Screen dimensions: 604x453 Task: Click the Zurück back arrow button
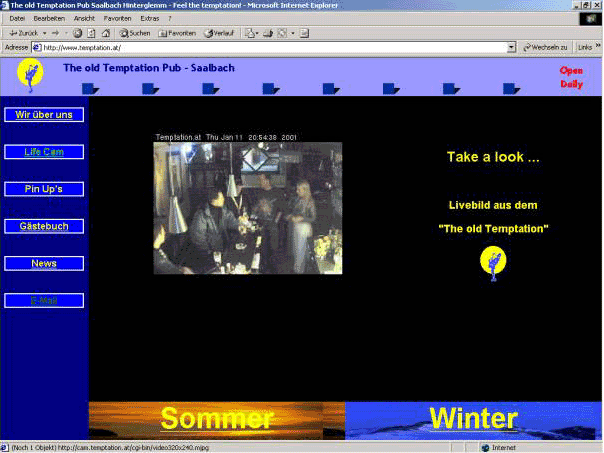pyautogui.click(x=21, y=33)
